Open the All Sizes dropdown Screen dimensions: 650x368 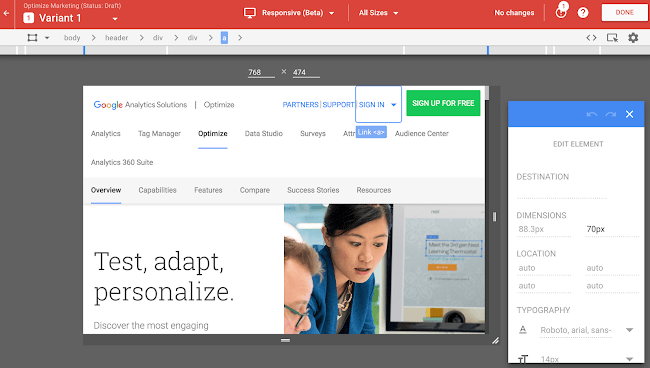378,13
